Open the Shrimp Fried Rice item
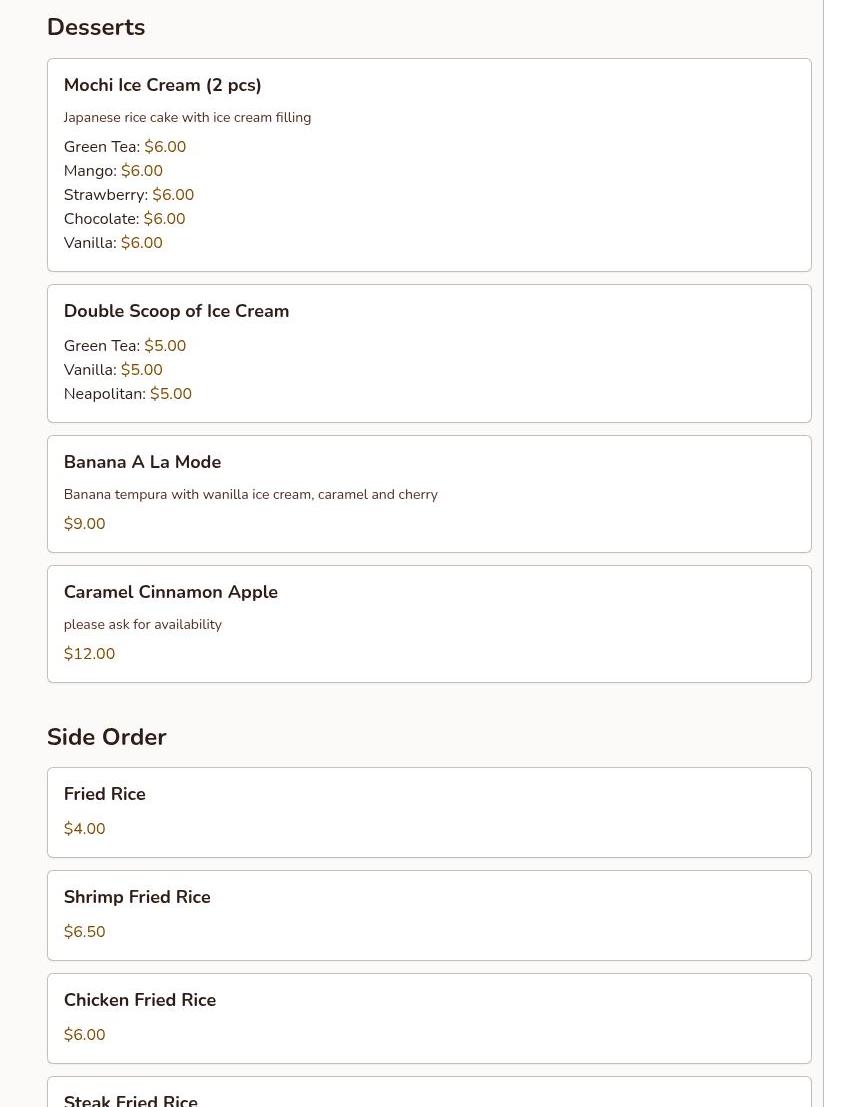This screenshot has width=844, height=1107. tap(137, 898)
